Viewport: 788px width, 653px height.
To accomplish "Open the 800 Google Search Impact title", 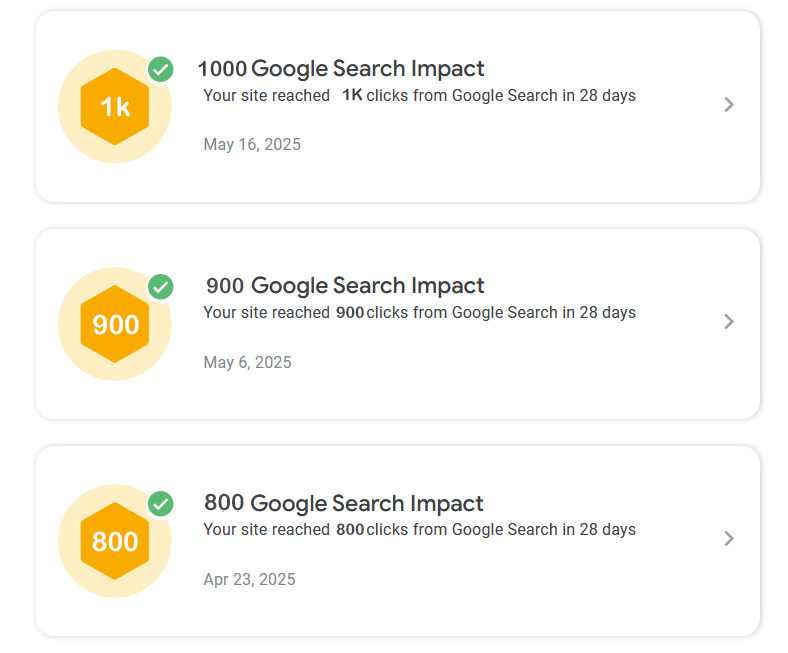I will point(344,503).
